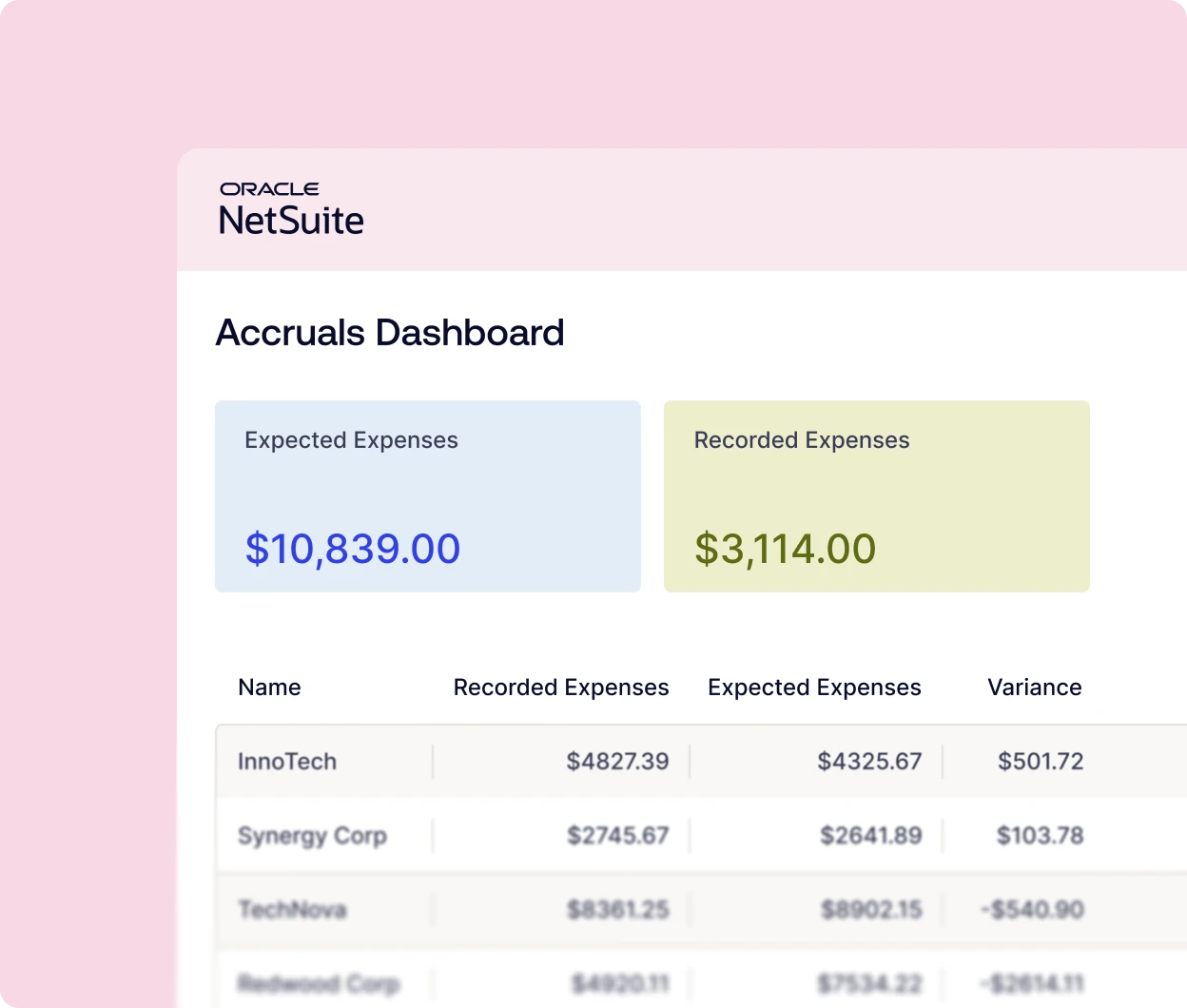
Task: Click InnoTech variance $501.72
Action: 1041,762
